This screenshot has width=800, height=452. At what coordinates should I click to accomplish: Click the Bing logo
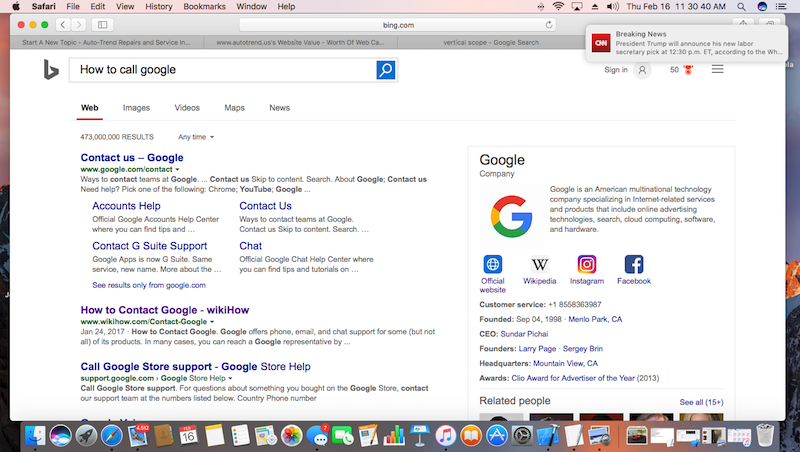click(51, 70)
